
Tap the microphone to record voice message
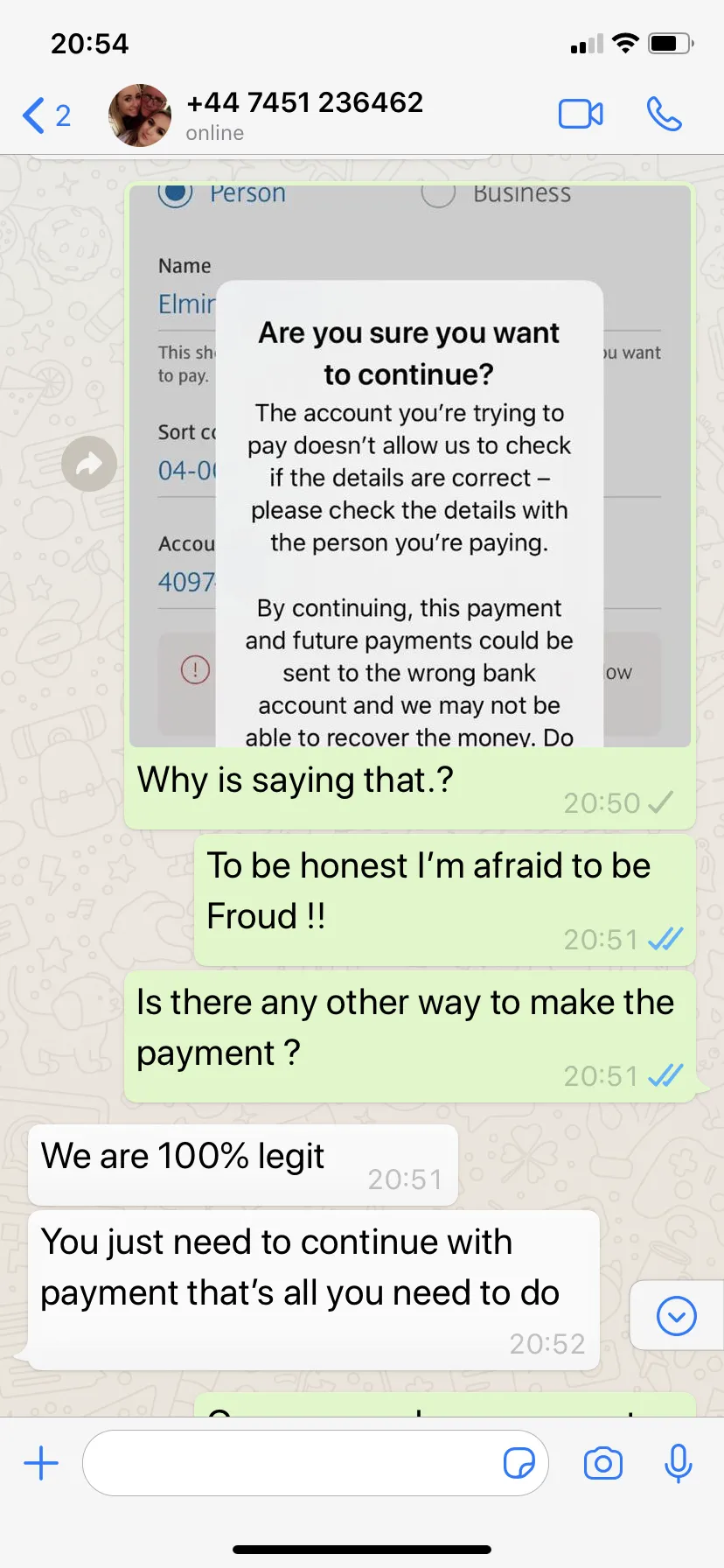pyautogui.click(x=679, y=1463)
